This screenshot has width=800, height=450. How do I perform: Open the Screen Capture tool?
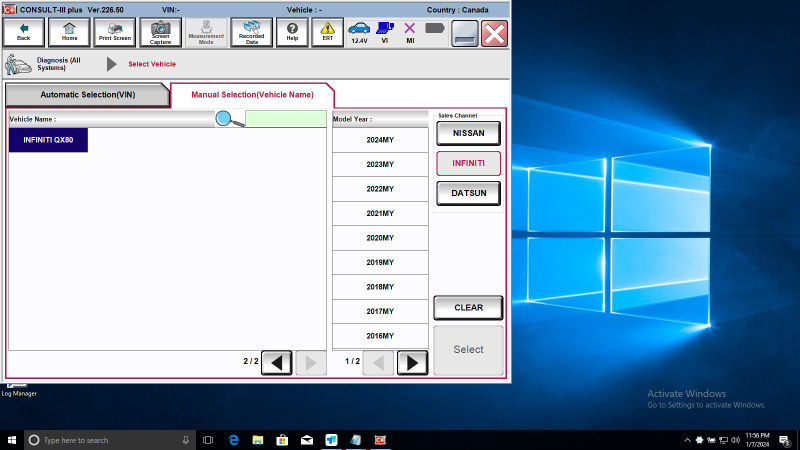coord(160,33)
